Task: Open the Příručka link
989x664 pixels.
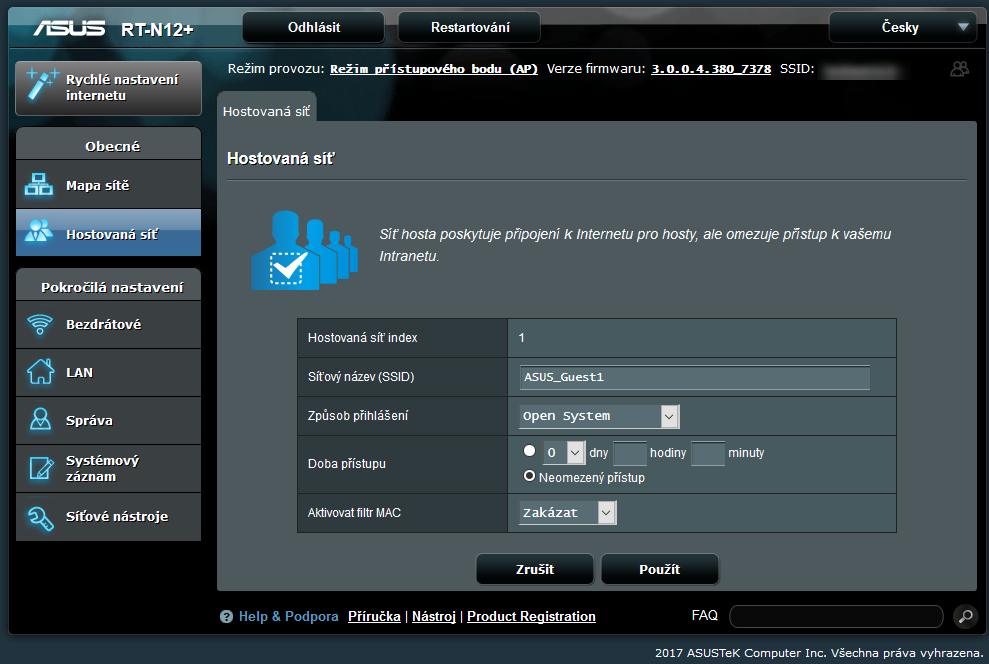Action: pyautogui.click(x=374, y=616)
